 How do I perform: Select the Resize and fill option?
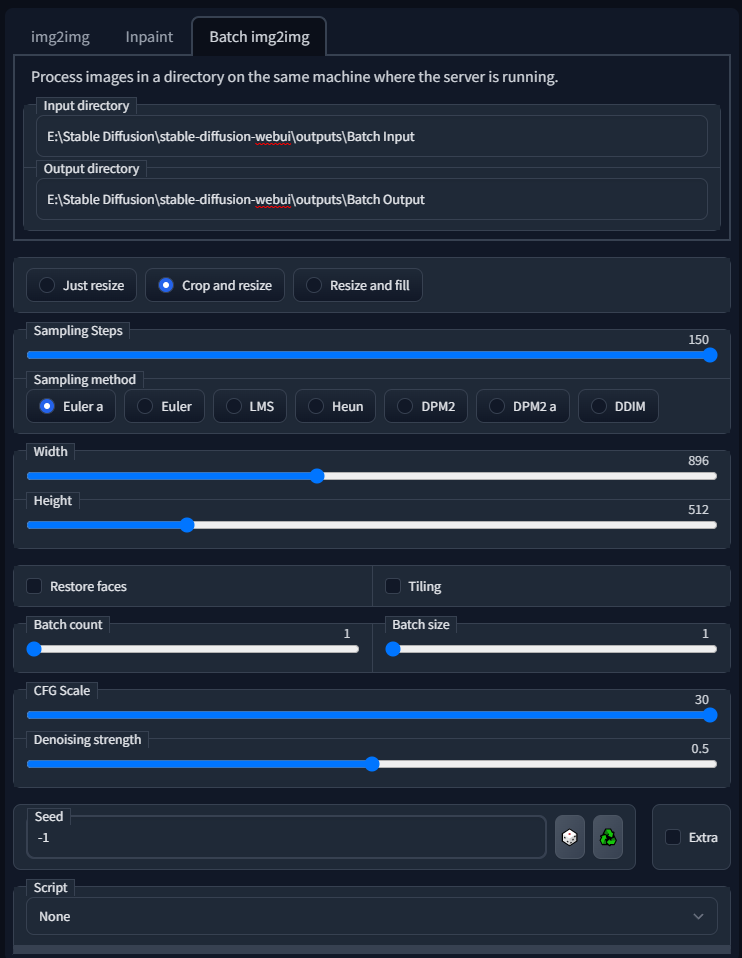coord(358,285)
